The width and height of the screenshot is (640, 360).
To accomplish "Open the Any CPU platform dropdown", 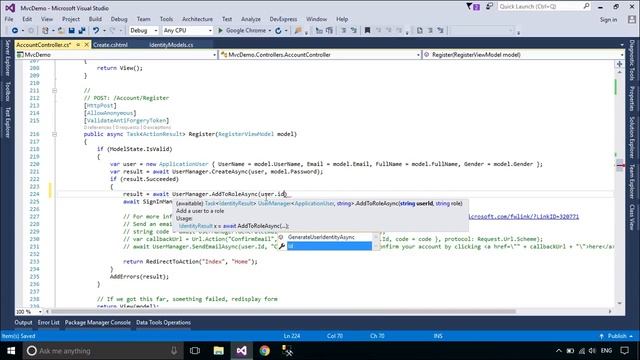I will click(187, 31).
